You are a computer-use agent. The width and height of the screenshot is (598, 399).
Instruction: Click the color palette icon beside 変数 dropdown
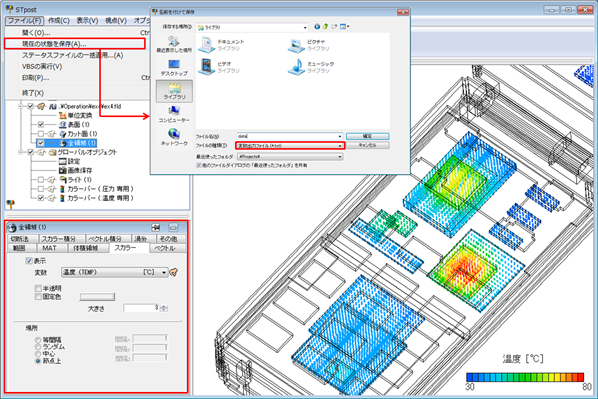[174, 272]
